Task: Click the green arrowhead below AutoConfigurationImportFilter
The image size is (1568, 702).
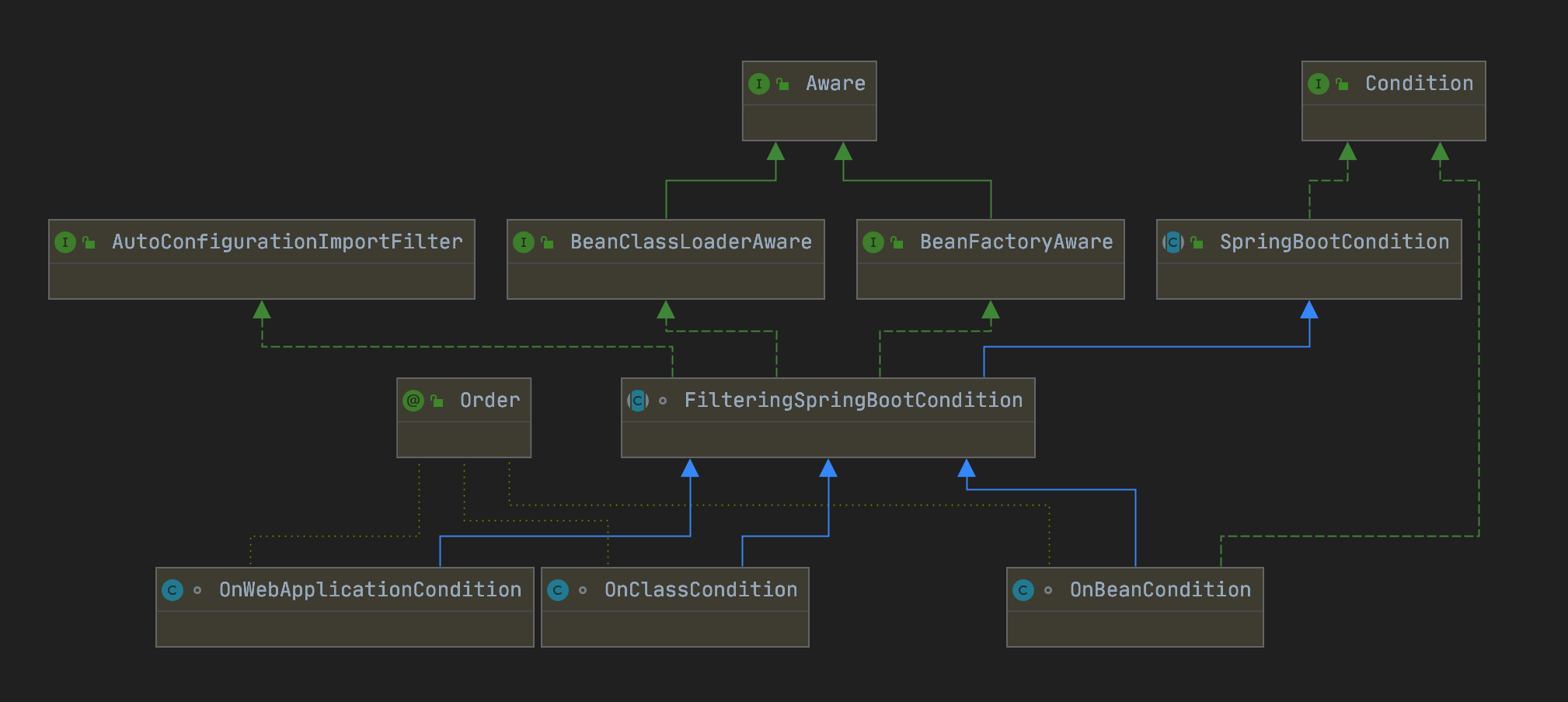Action: 262,311
